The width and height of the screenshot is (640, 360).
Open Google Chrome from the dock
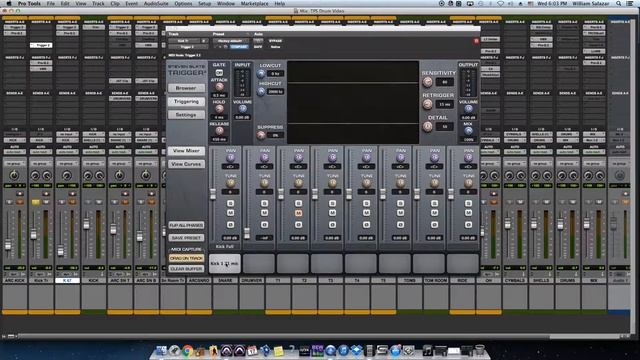[x=188, y=351]
